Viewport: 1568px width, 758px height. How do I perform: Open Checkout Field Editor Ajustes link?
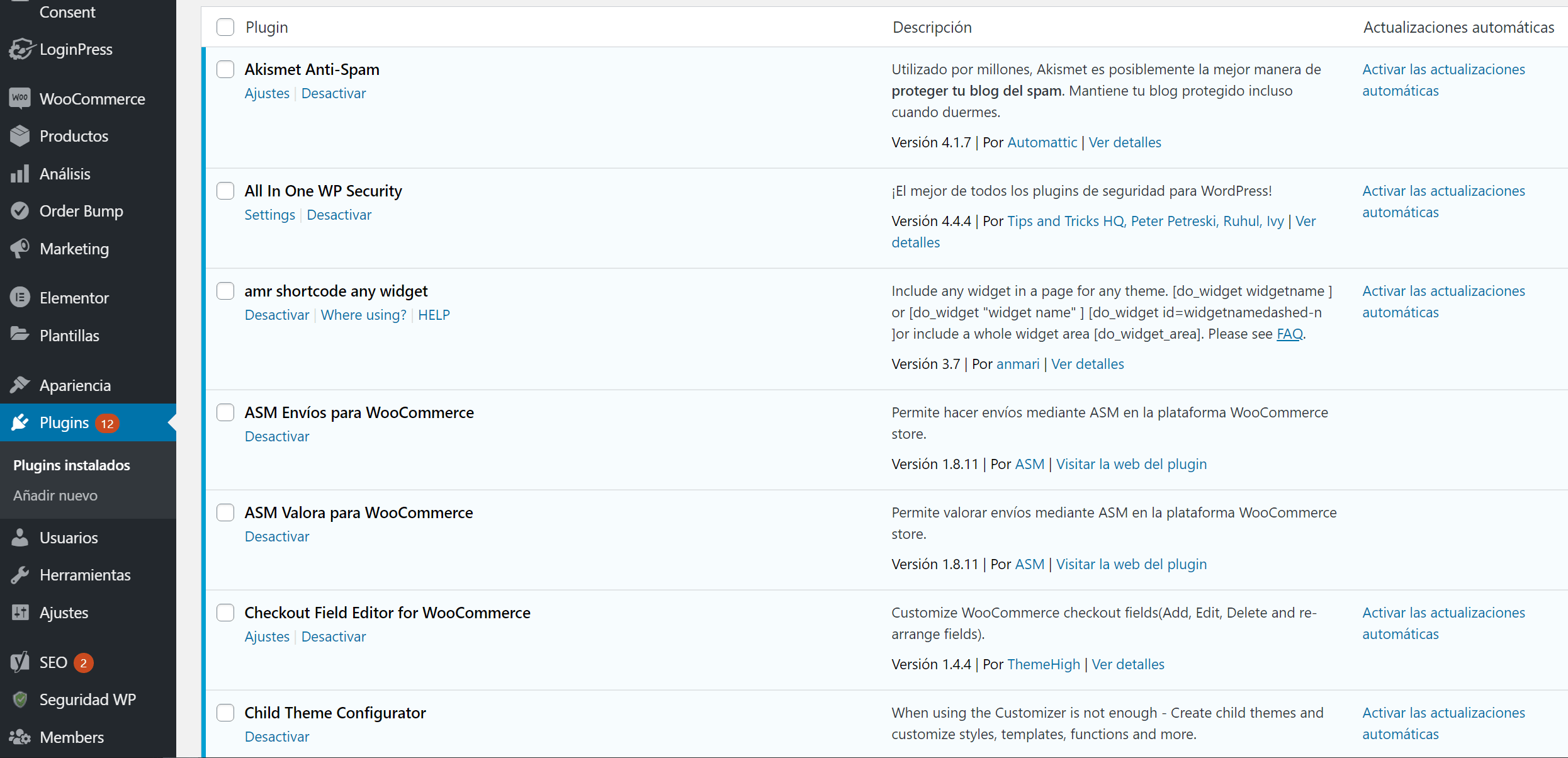click(267, 636)
